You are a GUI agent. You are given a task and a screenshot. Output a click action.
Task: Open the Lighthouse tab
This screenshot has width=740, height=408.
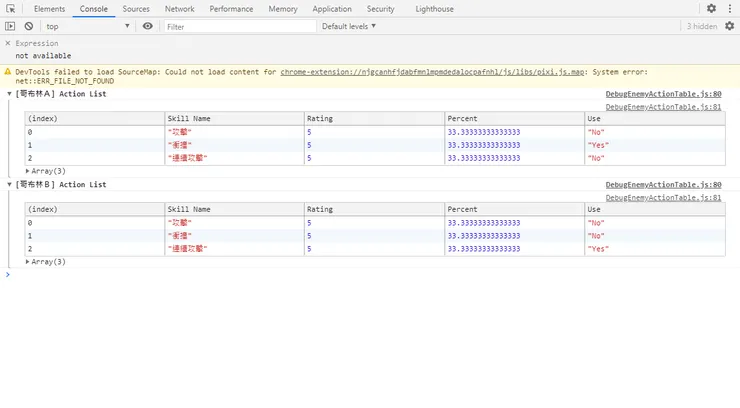[434, 9]
